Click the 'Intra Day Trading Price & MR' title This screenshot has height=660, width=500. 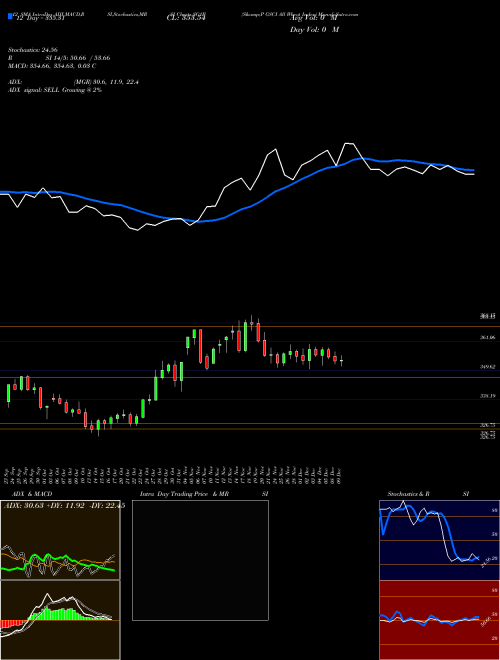pos(184,494)
